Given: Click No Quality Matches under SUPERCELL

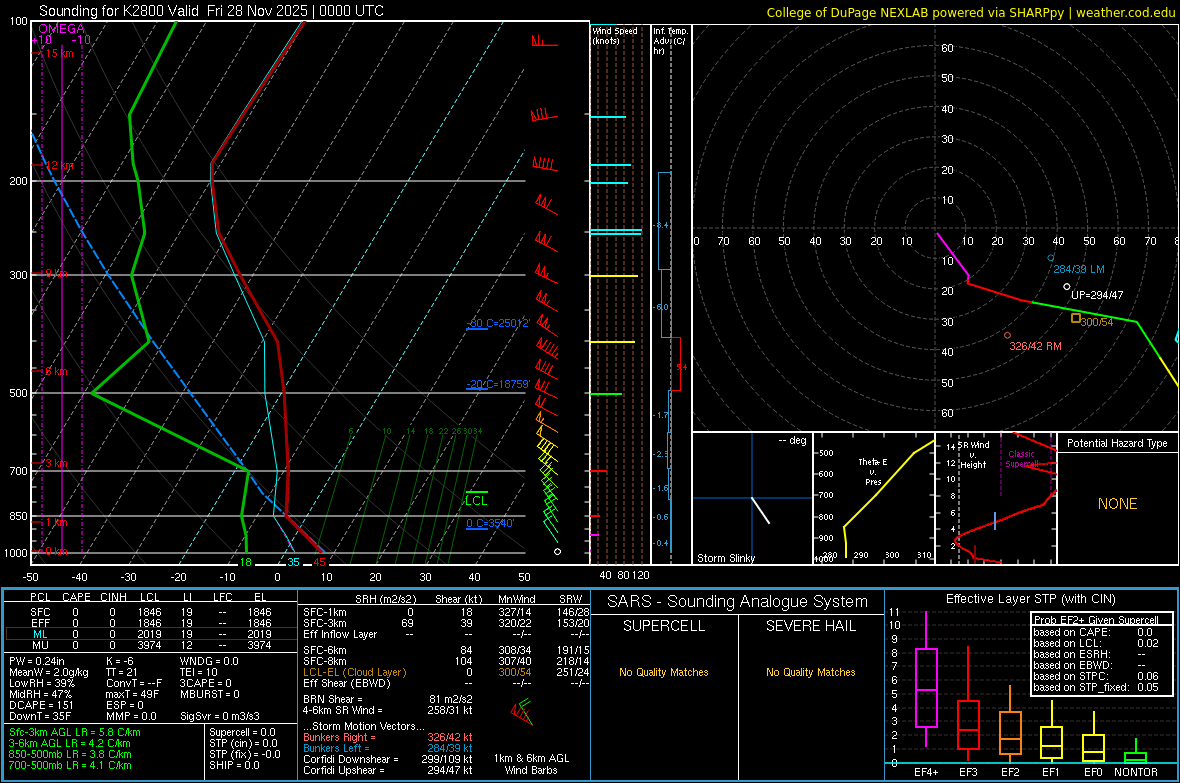Looking at the screenshot, I should click(664, 672).
